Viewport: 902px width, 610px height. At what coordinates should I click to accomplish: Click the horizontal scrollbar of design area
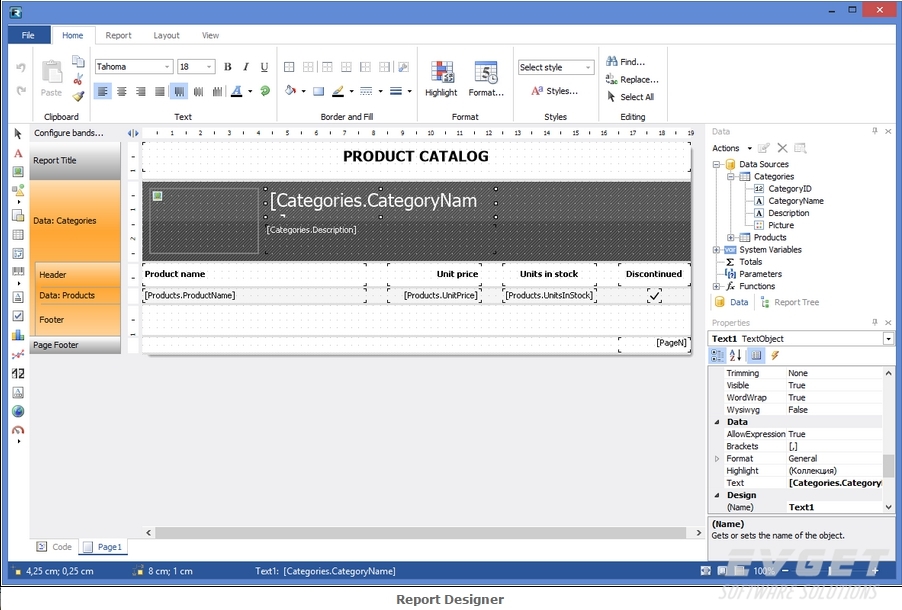click(x=423, y=532)
